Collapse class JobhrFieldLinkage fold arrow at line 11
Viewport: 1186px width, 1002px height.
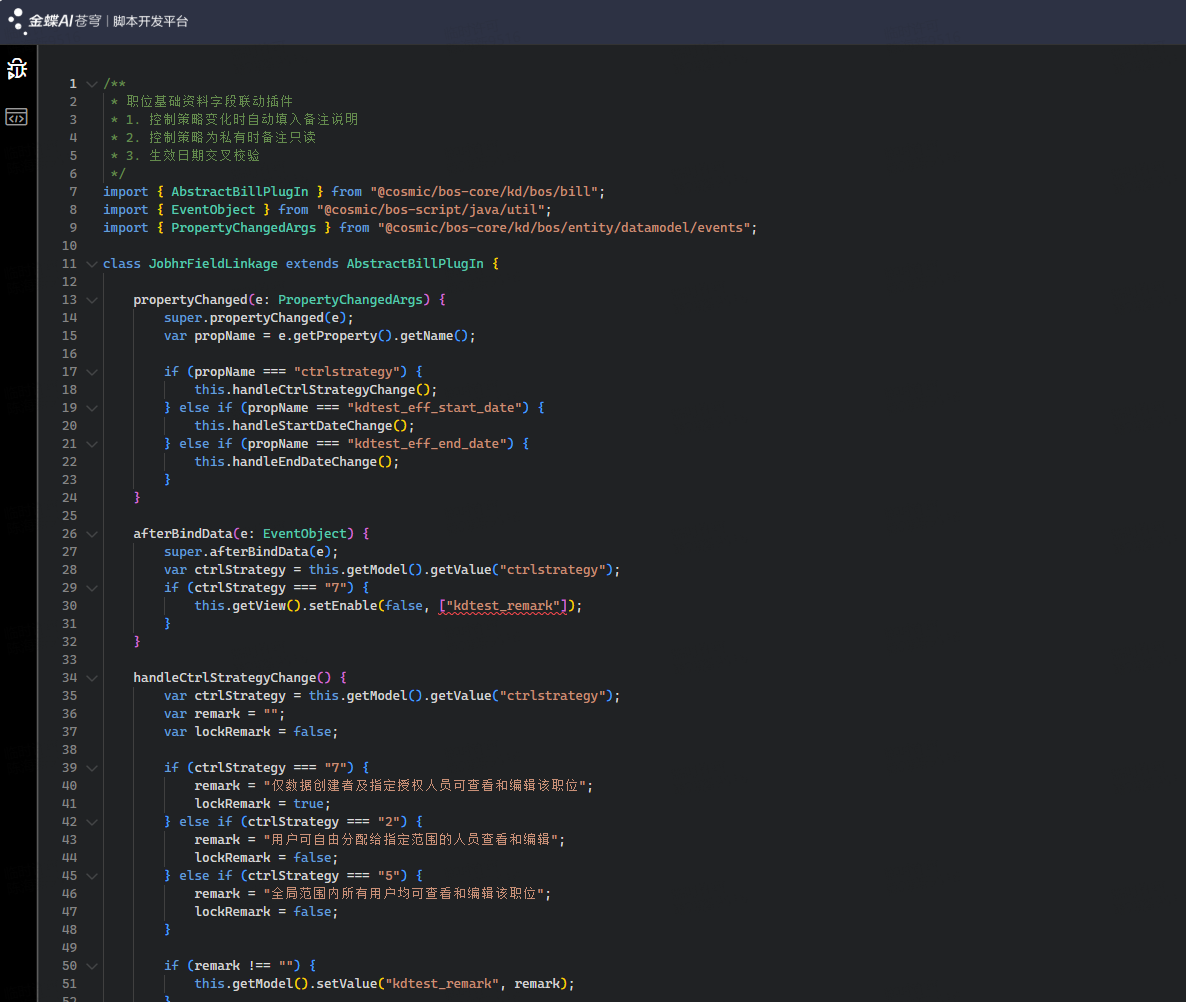[x=92, y=264]
